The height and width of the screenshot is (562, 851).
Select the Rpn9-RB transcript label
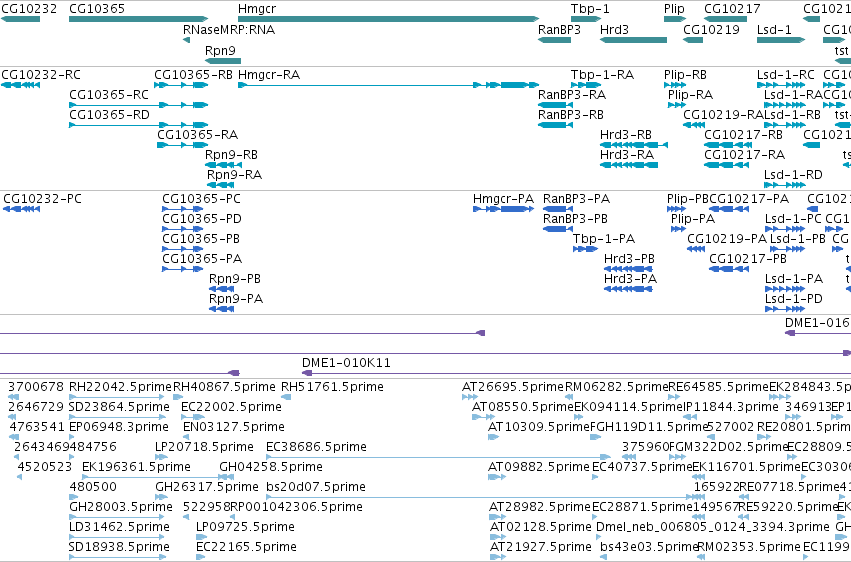click(x=231, y=155)
